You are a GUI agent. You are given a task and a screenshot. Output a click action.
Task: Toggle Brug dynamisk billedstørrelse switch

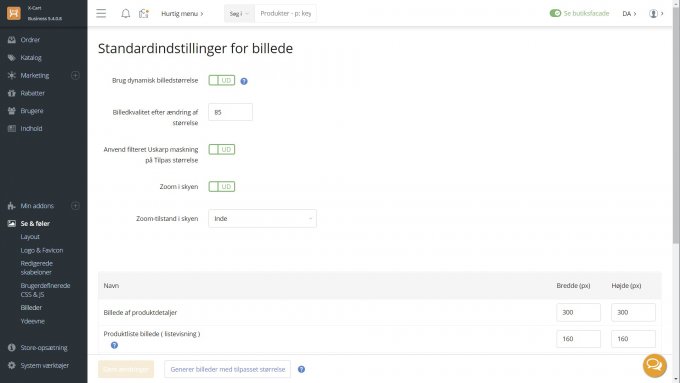coord(222,80)
